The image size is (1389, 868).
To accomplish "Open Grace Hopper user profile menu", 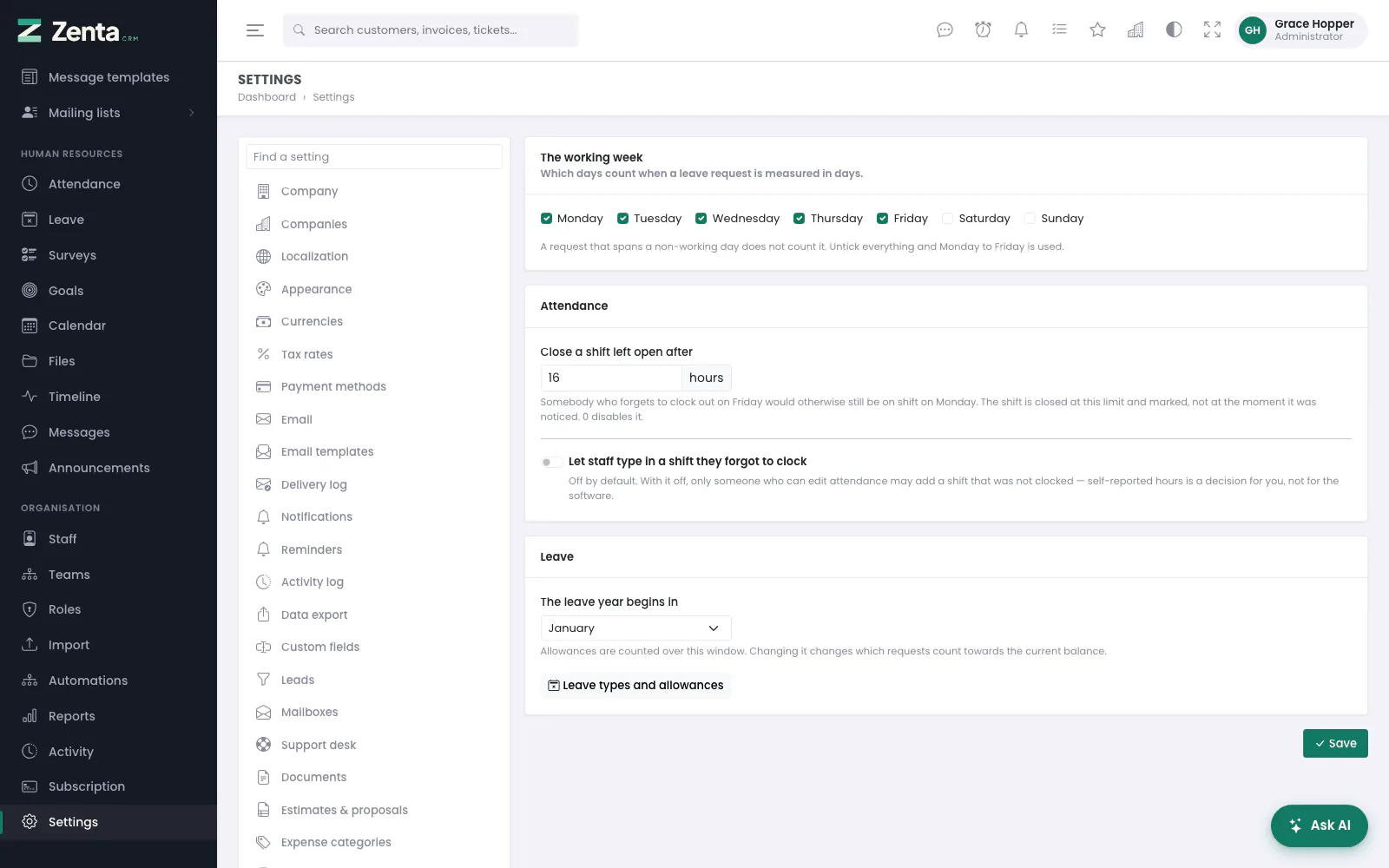I will coord(1300,30).
